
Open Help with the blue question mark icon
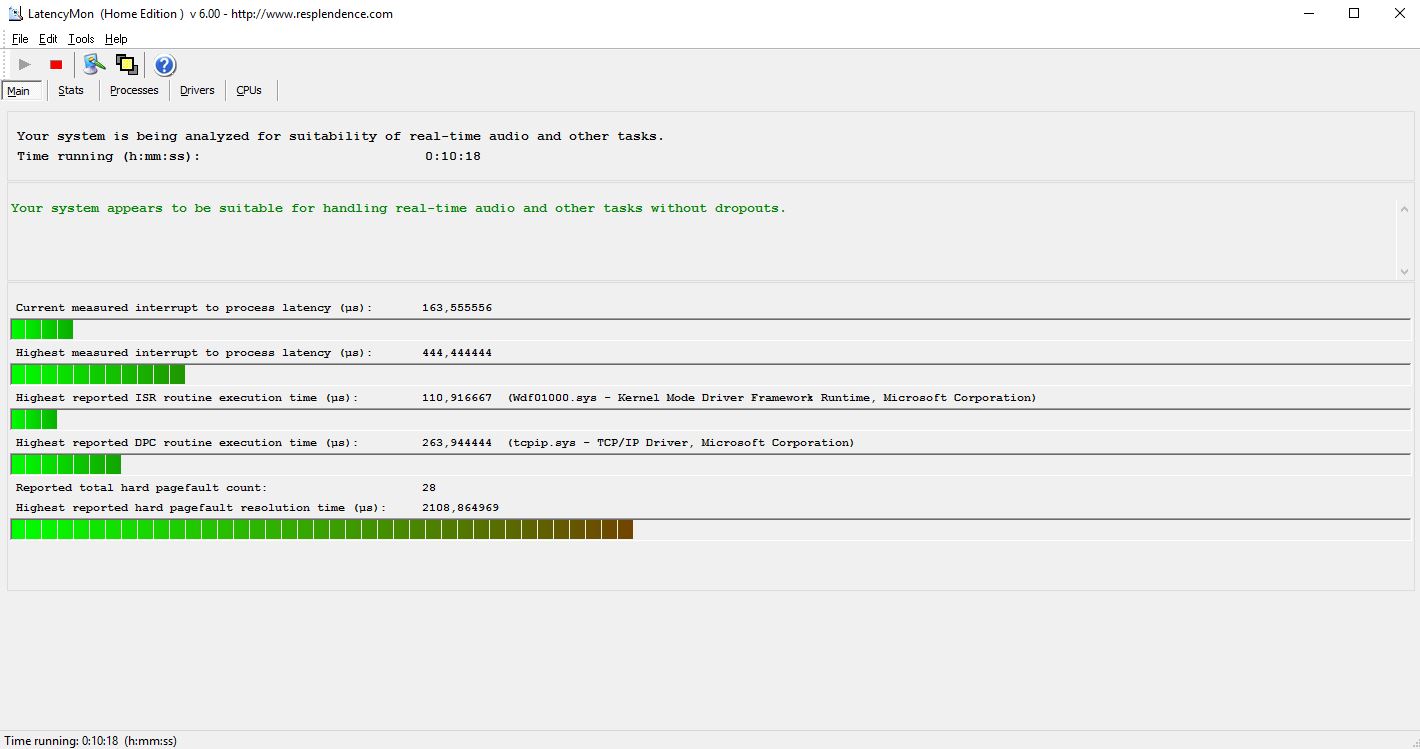[x=165, y=65]
